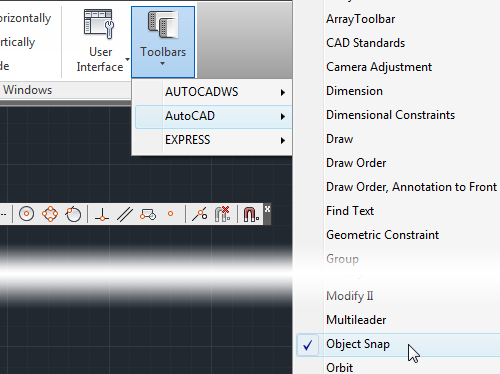Open Object Snap Settings magnet icon

click(x=251, y=214)
